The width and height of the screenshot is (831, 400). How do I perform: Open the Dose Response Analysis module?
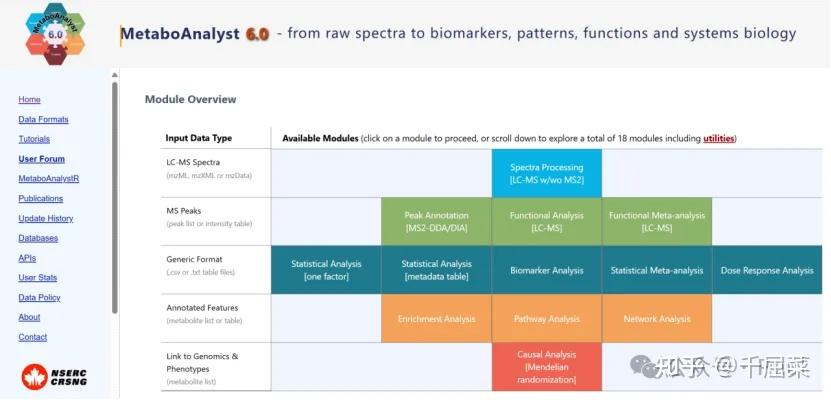(767, 270)
